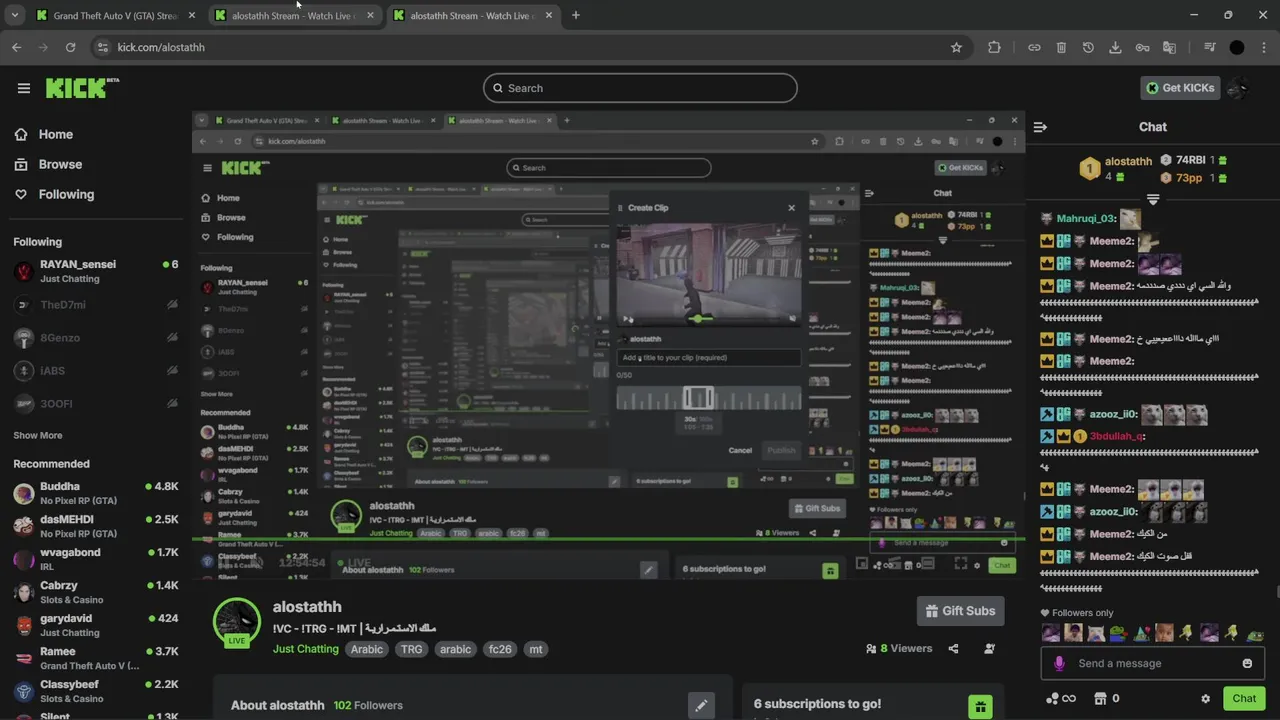Go to Home in the sidebar
The height and width of the screenshot is (720, 1280).
coord(44,134)
